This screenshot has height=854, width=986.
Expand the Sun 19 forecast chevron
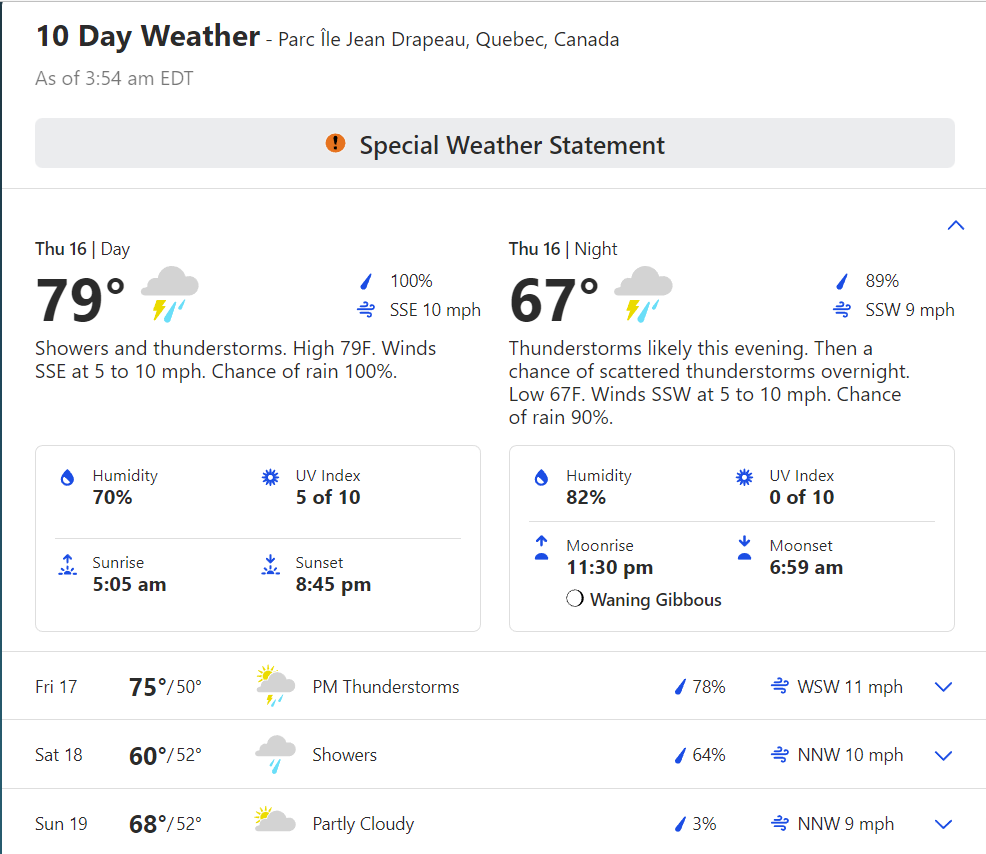(x=943, y=824)
